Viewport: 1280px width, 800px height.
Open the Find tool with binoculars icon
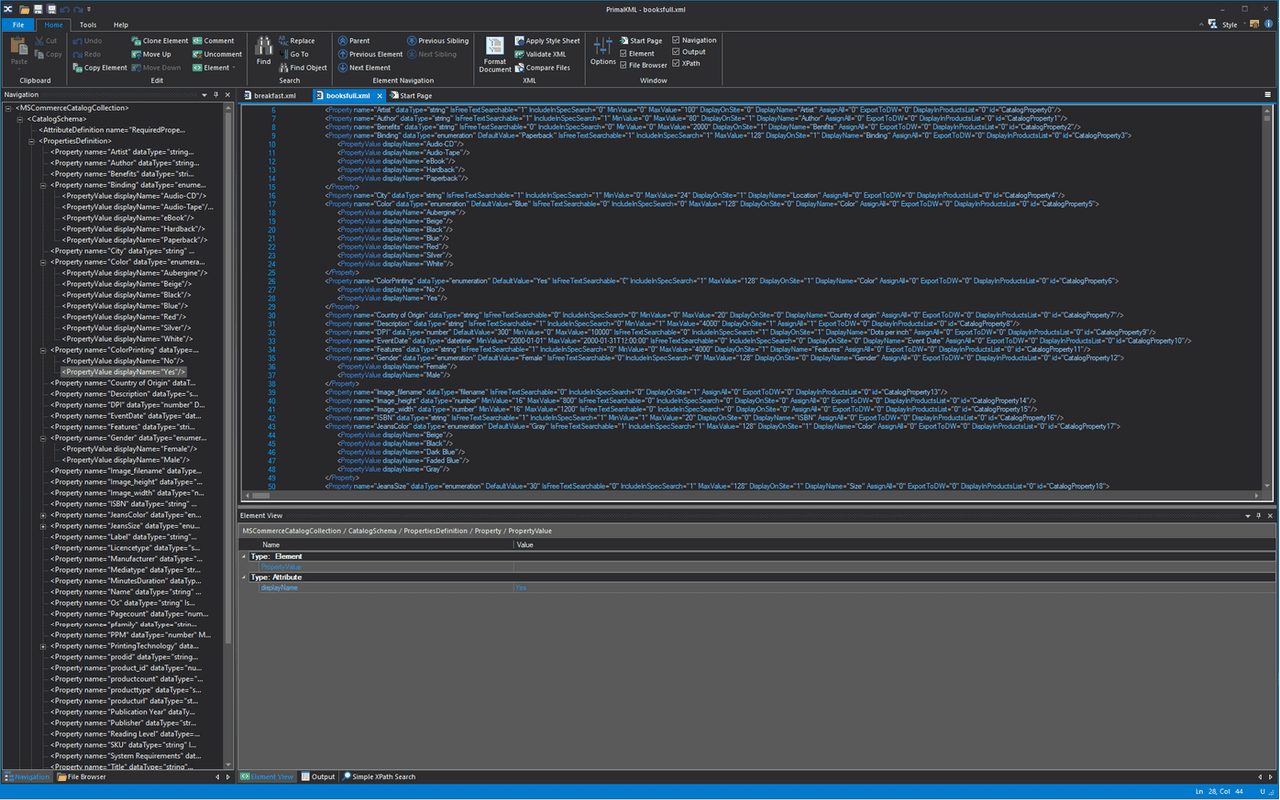(263, 50)
